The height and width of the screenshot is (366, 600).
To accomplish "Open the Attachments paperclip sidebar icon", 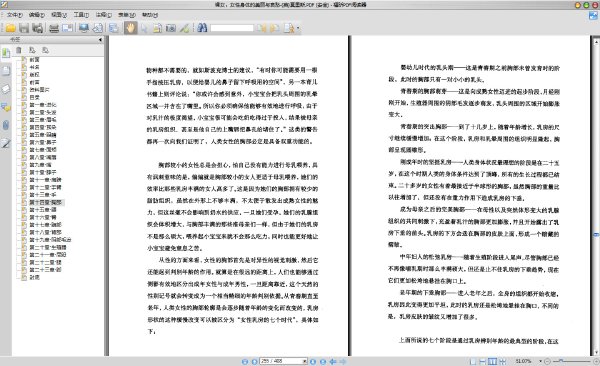I will click(6, 125).
